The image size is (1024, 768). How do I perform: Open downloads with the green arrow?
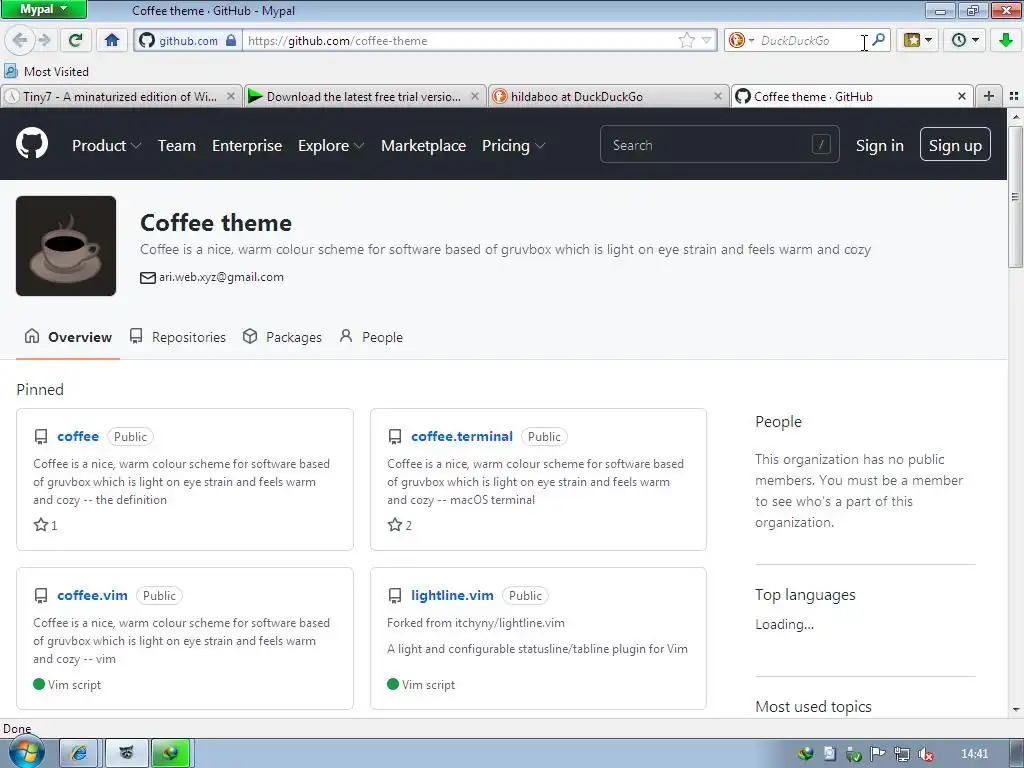click(1006, 40)
